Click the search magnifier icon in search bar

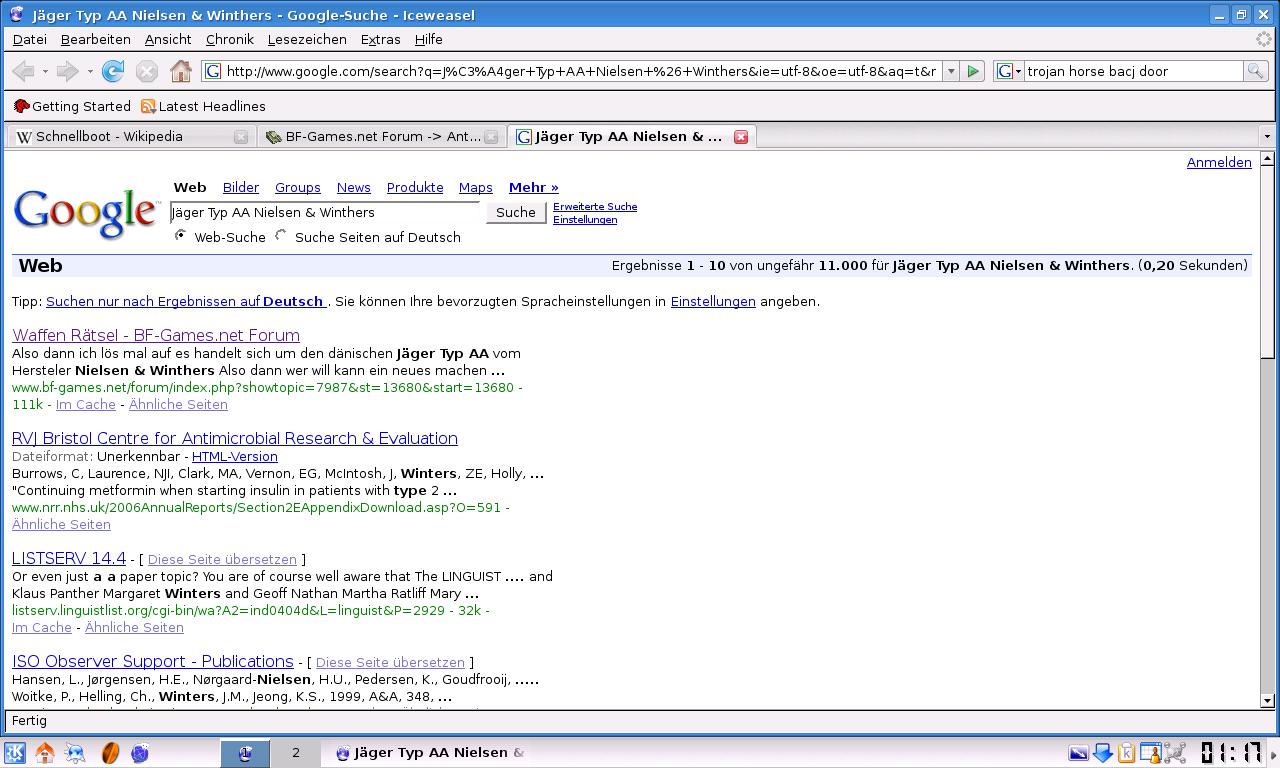click(1254, 71)
